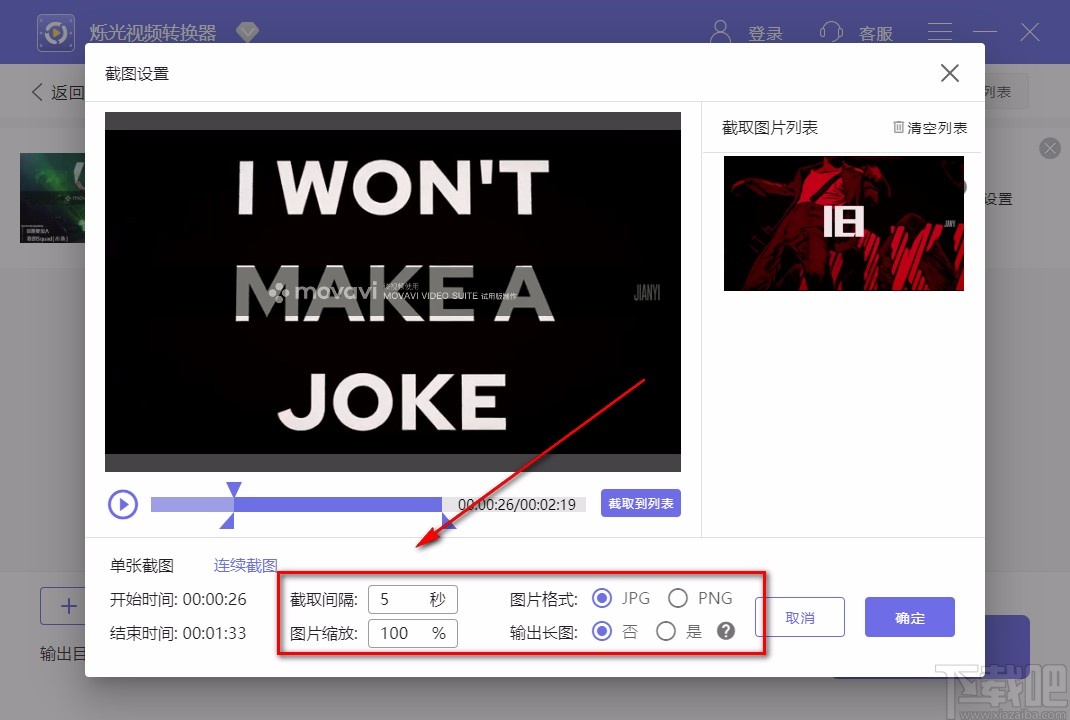Select JPG as the image format

pyautogui.click(x=602, y=597)
